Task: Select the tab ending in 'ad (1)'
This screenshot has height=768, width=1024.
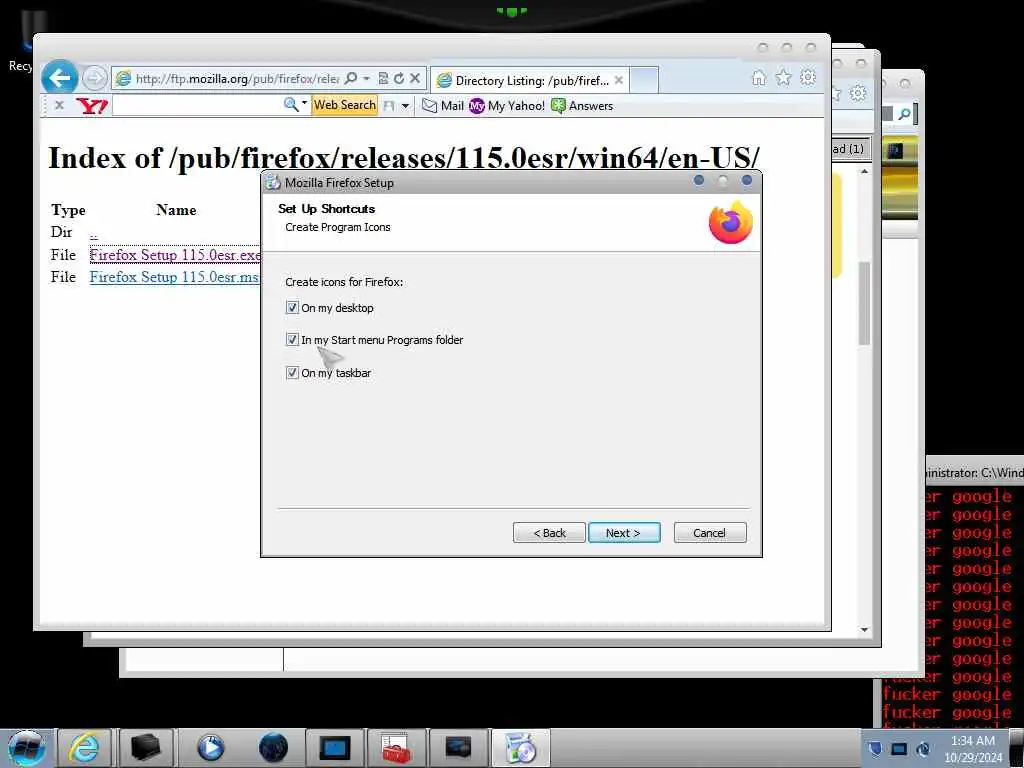Action: [851, 149]
